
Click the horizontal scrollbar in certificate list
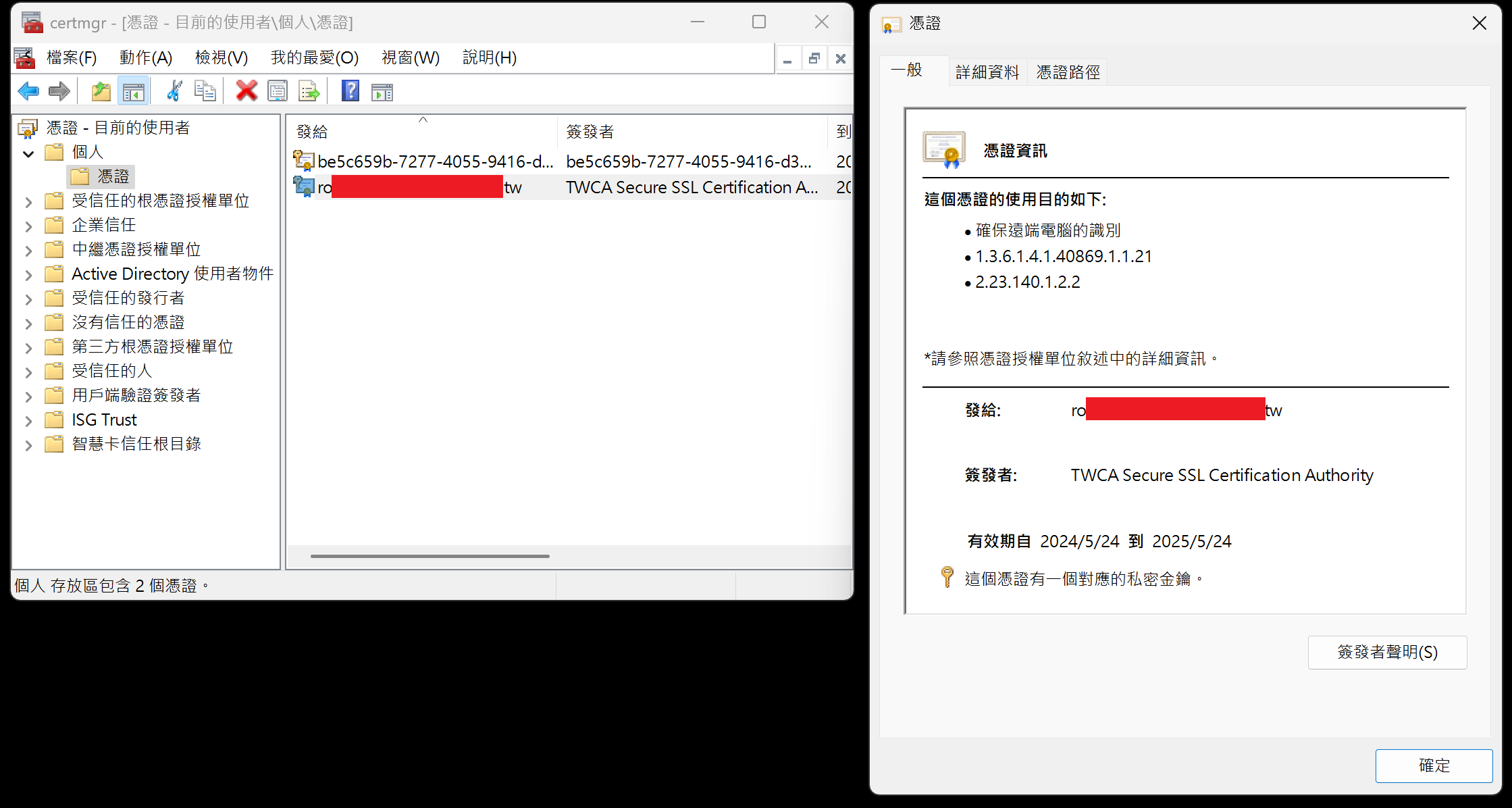(430, 556)
